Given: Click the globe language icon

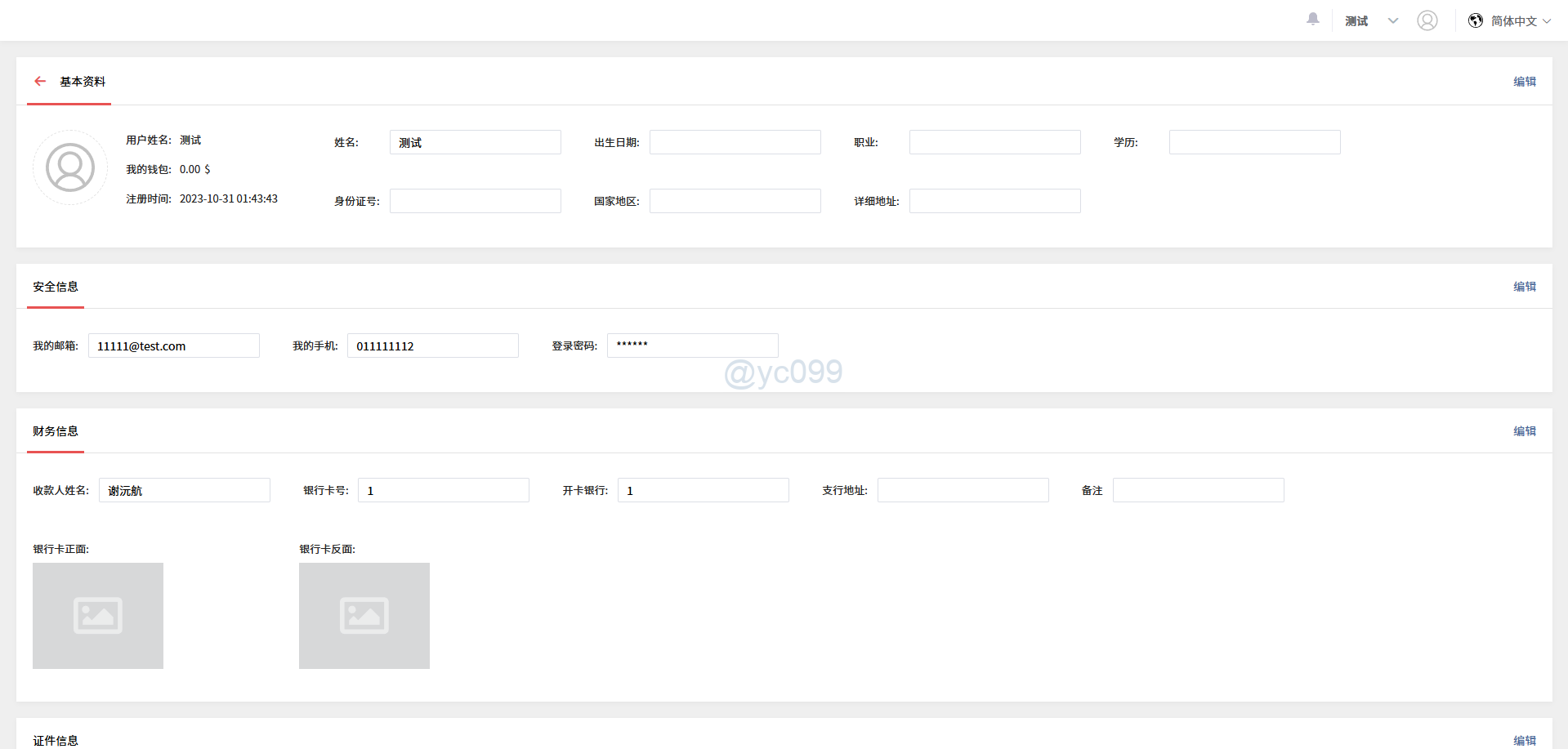Looking at the screenshot, I should (x=1475, y=20).
